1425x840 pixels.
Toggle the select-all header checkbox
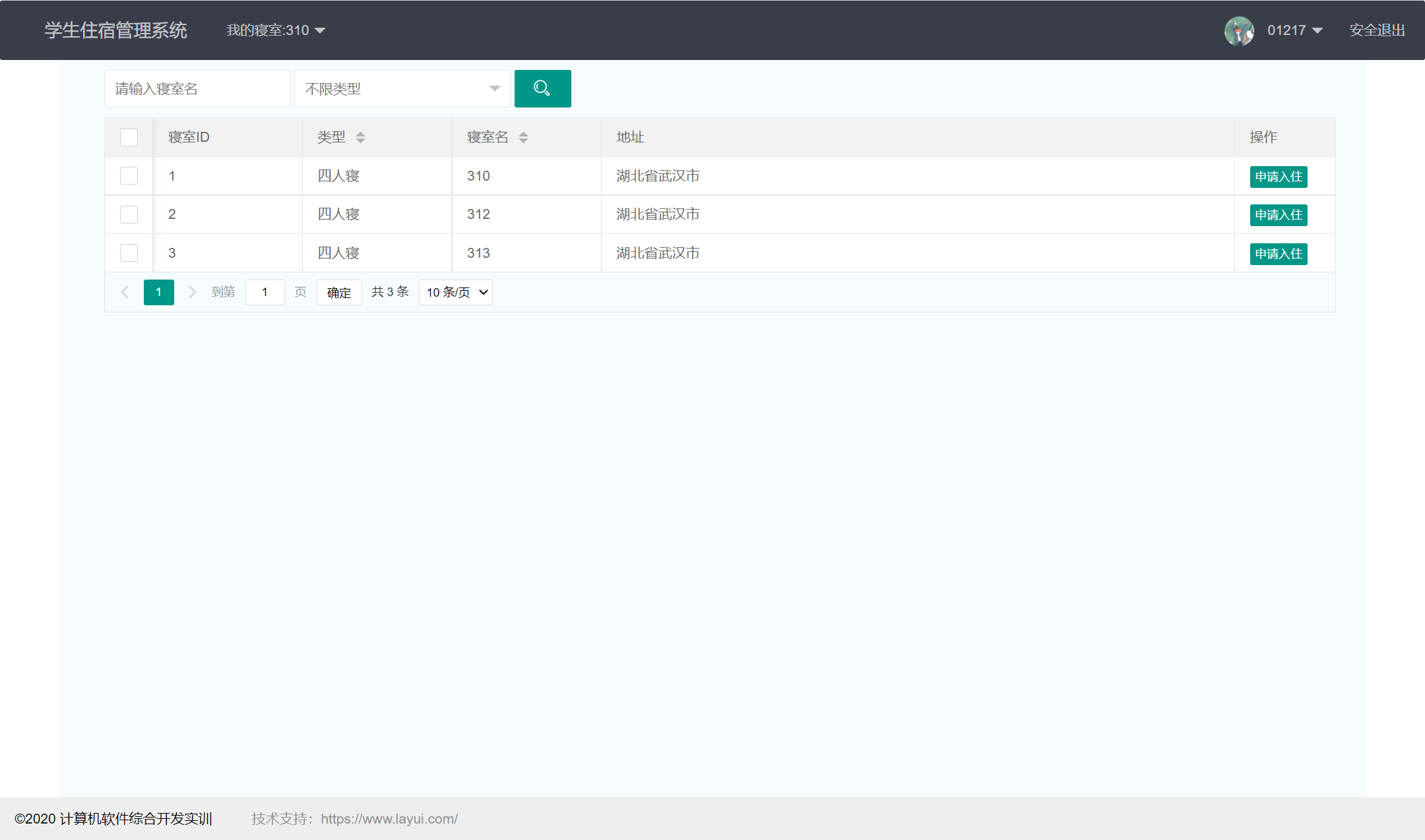tap(129, 137)
